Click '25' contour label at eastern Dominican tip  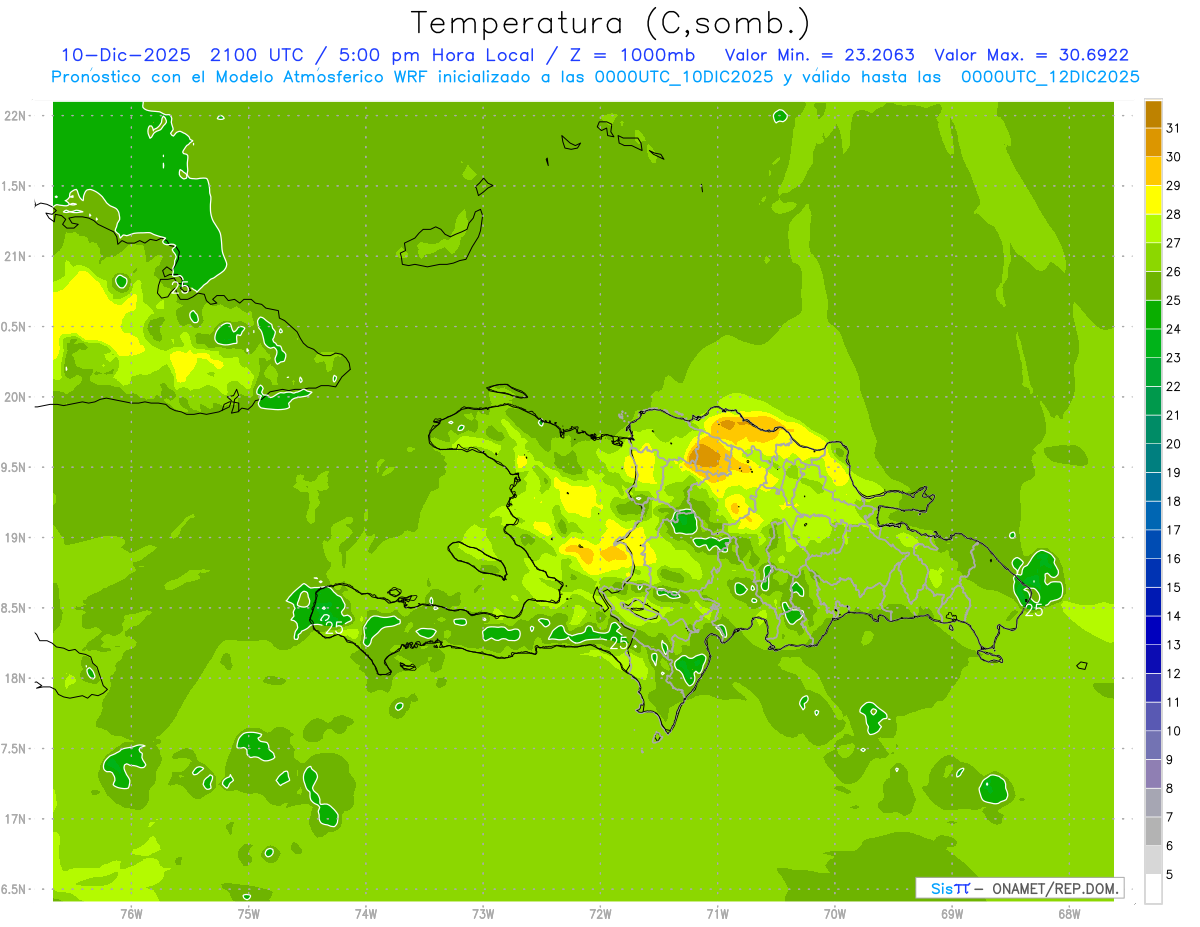1034,610
